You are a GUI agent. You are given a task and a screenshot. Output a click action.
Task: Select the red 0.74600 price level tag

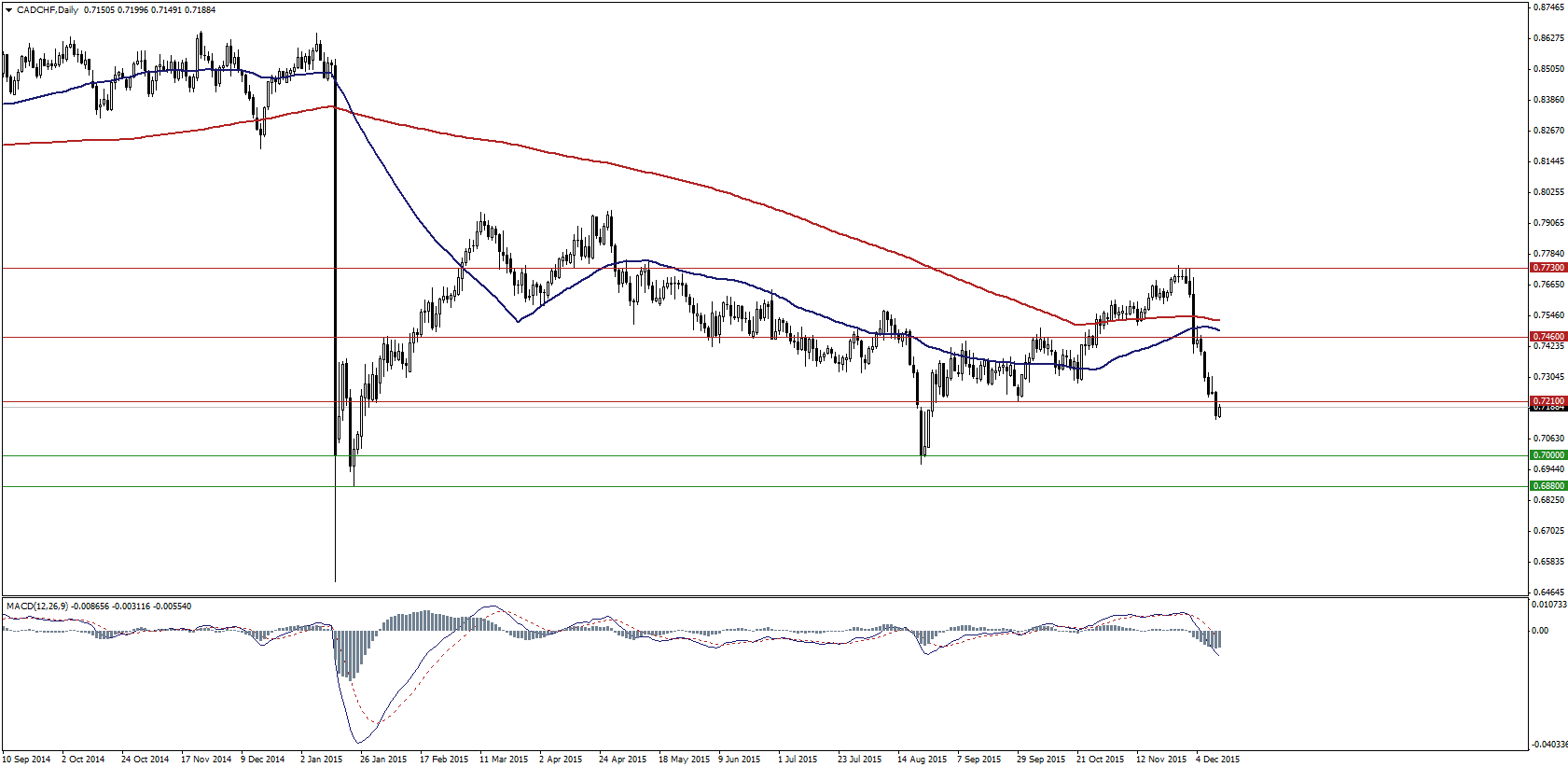[x=1548, y=337]
